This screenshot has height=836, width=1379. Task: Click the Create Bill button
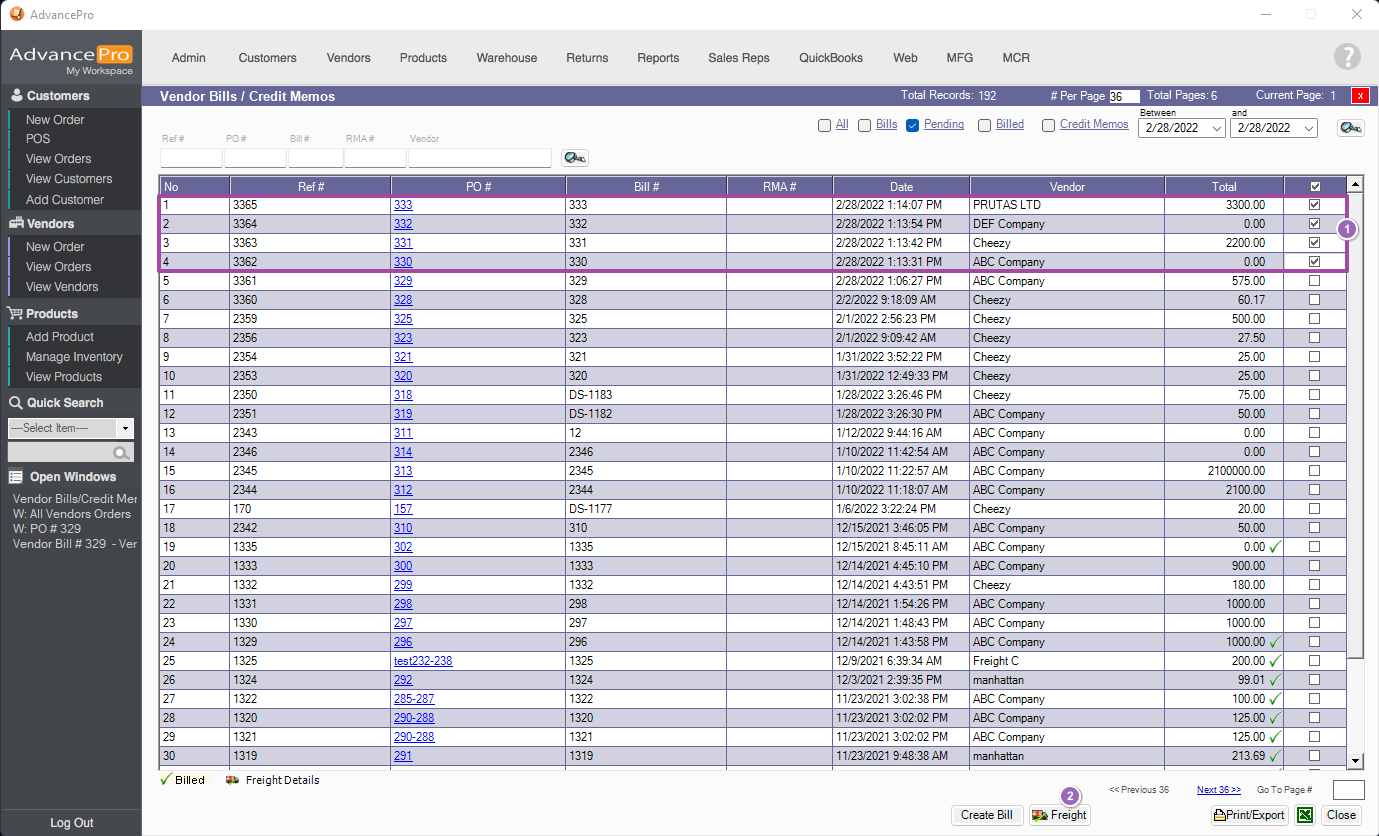click(x=986, y=815)
